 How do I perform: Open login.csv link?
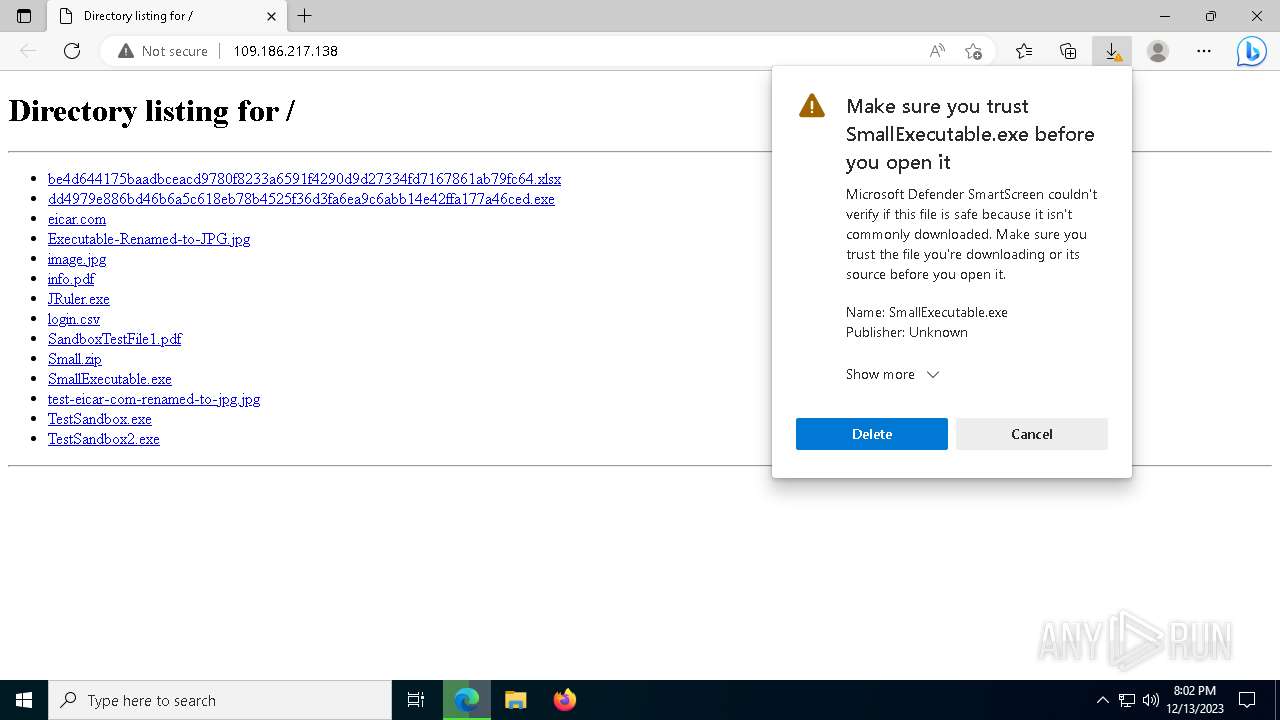pos(74,319)
